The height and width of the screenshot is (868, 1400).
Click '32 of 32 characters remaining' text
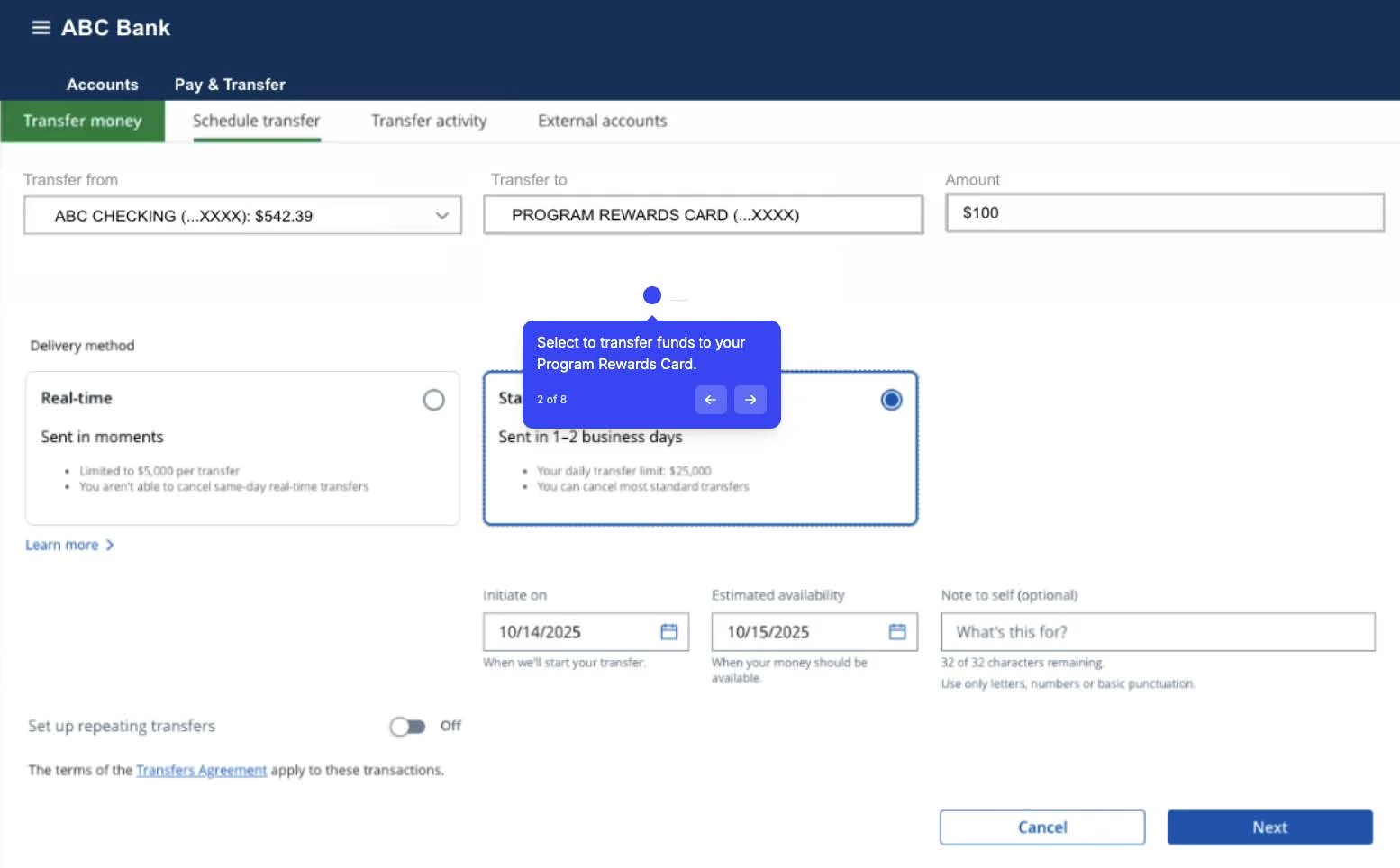coord(1023,663)
